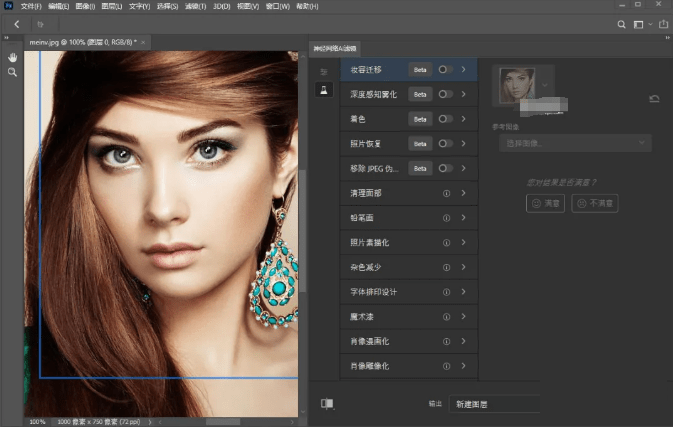Enable the 移除 JPEG 伪影 toggle
This screenshot has width=673, height=427.
point(445,168)
